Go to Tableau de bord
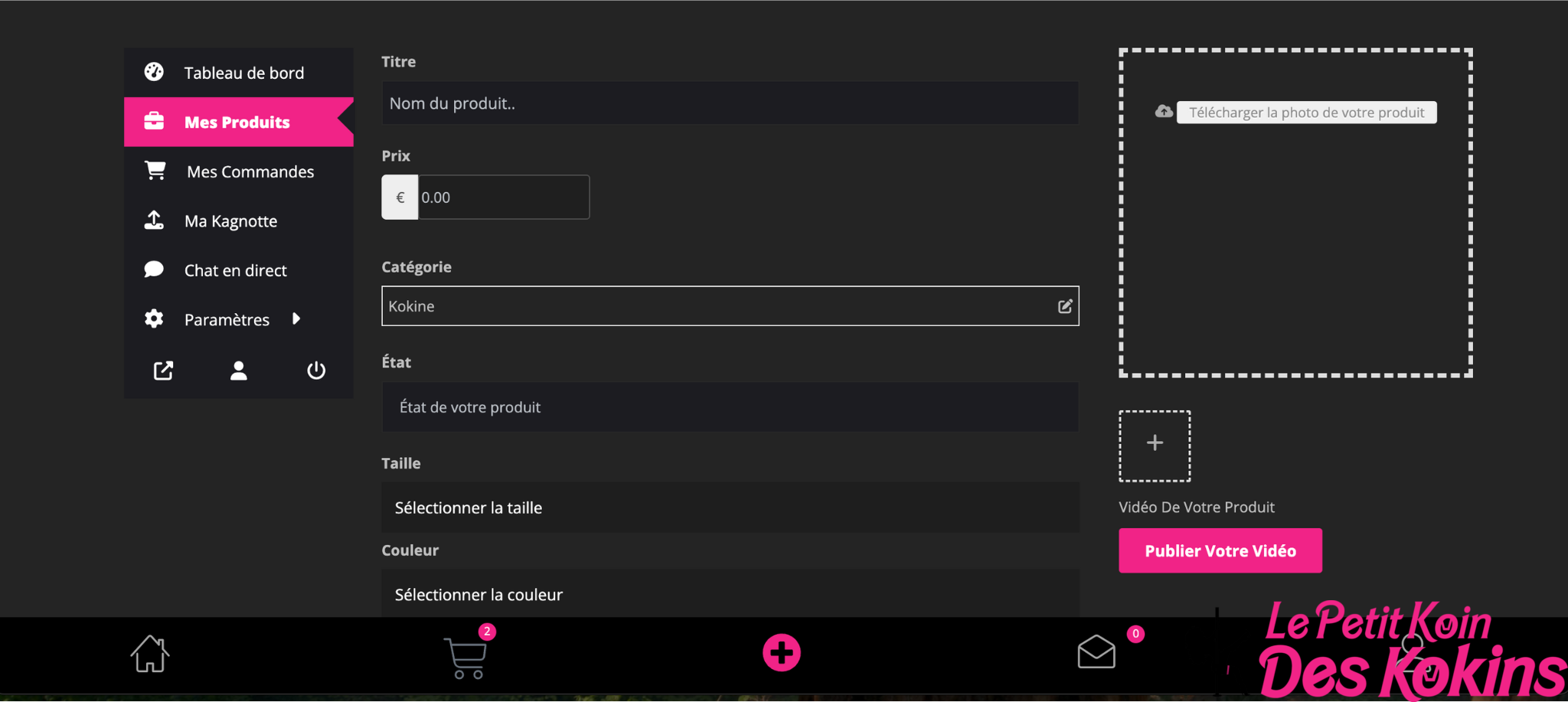Screen dimensions: 1568x702 pos(243,73)
